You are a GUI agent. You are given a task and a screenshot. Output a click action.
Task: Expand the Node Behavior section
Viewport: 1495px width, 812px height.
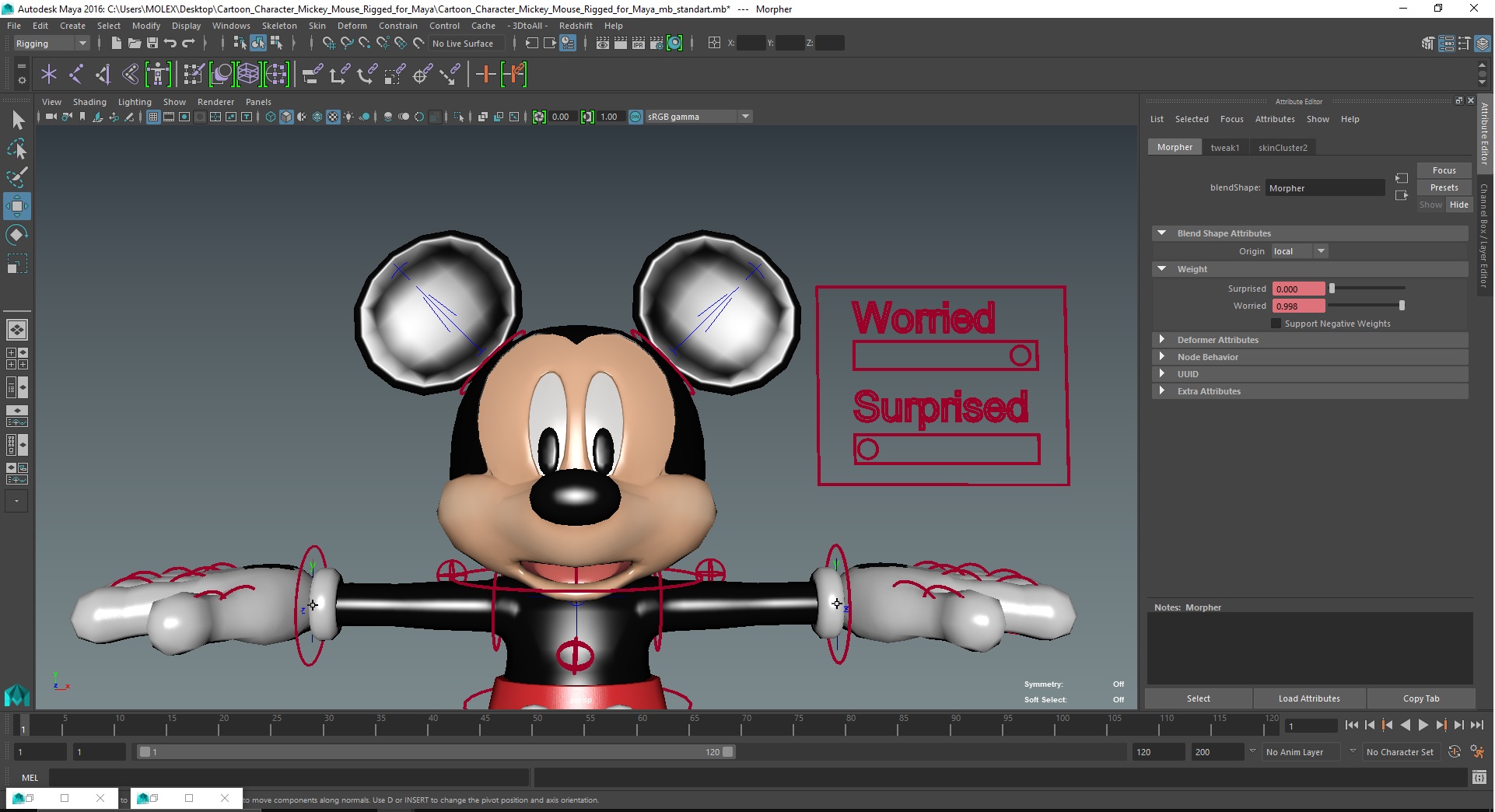(x=1161, y=357)
